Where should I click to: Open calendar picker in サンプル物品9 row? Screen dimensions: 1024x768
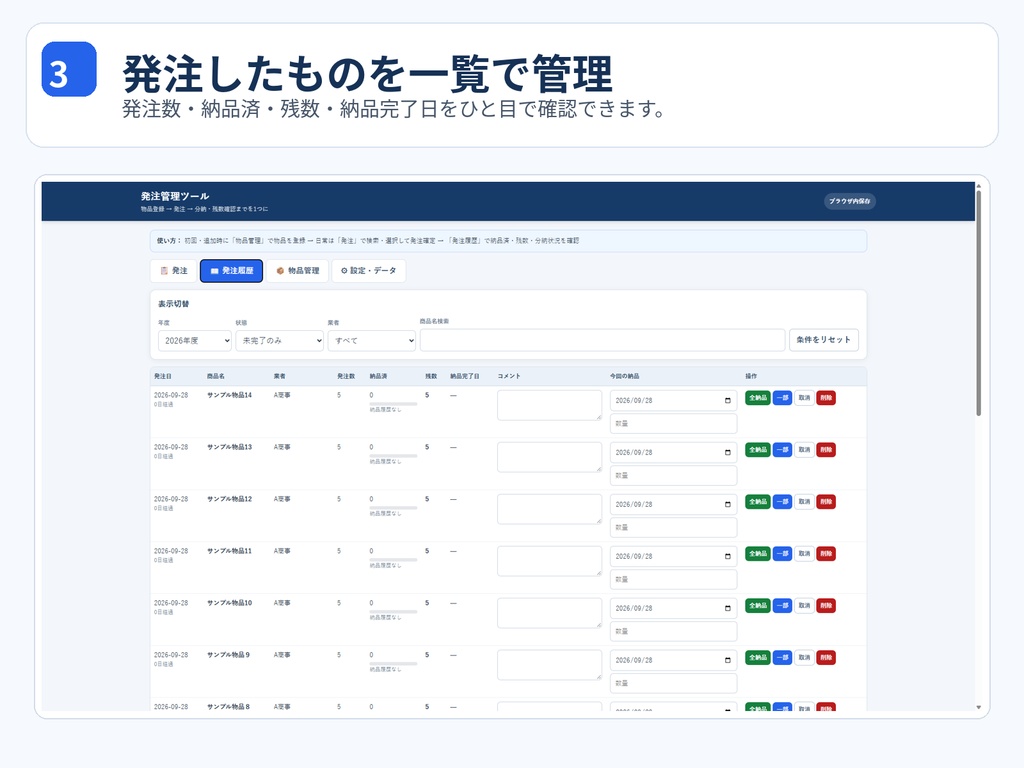[728, 660]
